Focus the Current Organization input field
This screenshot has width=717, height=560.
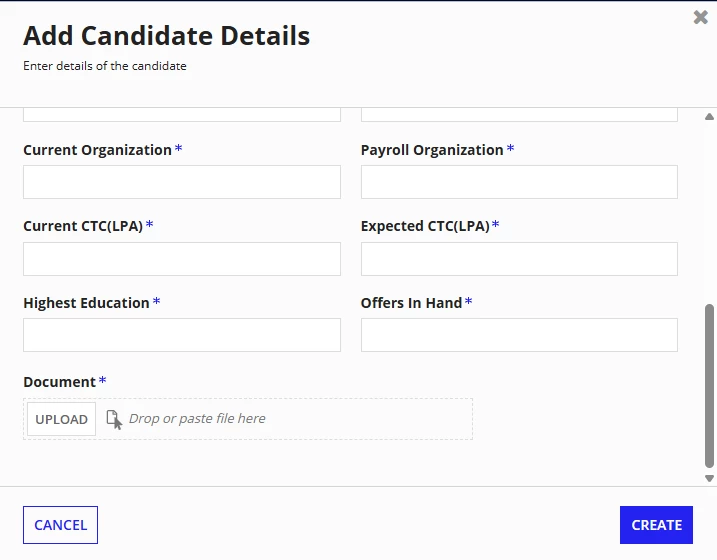[182, 182]
